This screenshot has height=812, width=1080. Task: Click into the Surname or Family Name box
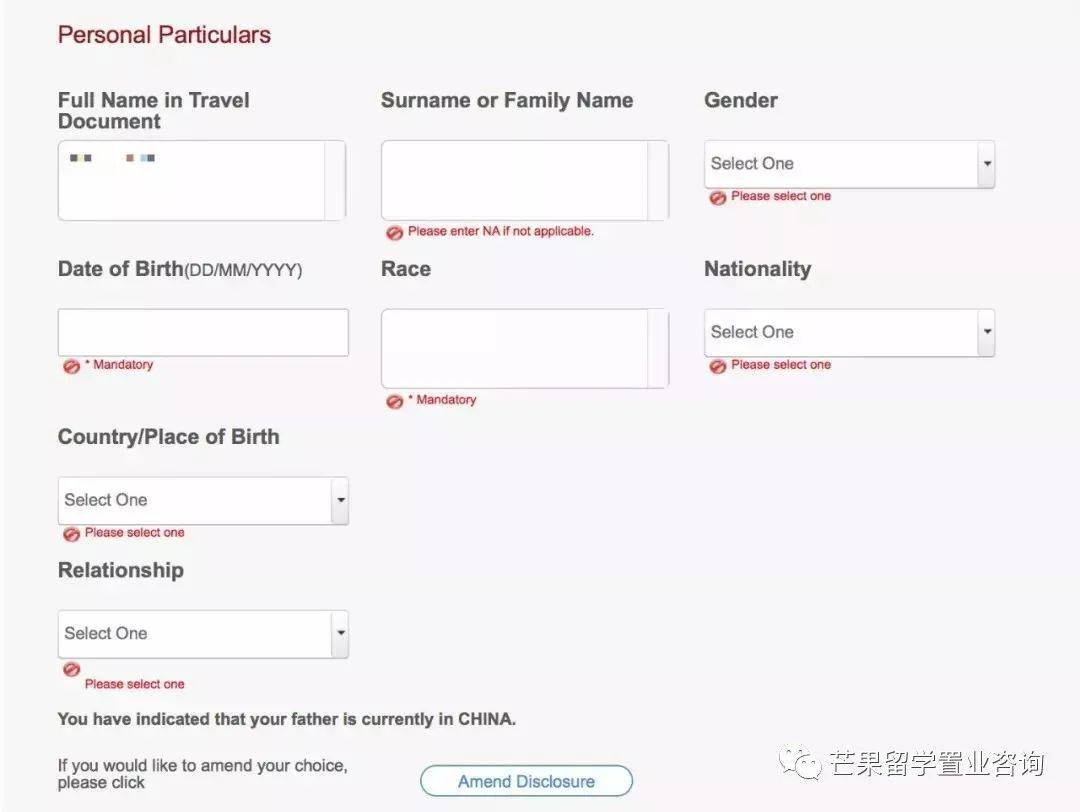click(x=514, y=180)
